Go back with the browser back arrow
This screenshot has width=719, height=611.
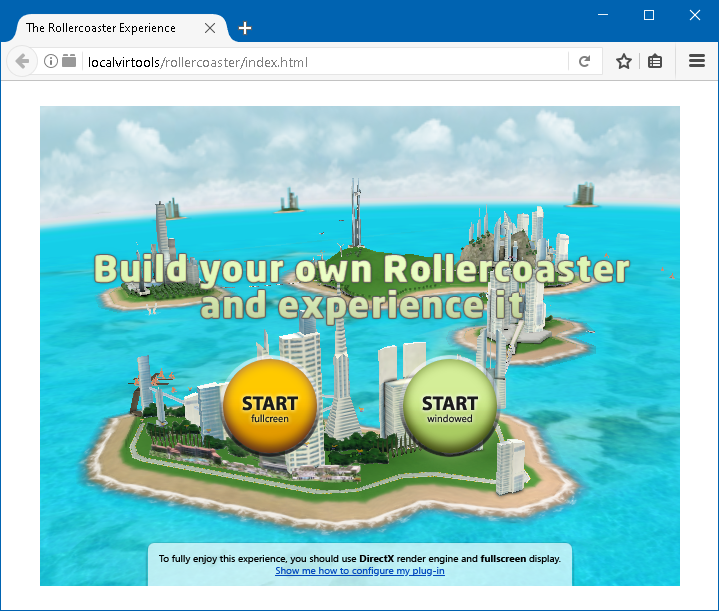[x=22, y=61]
